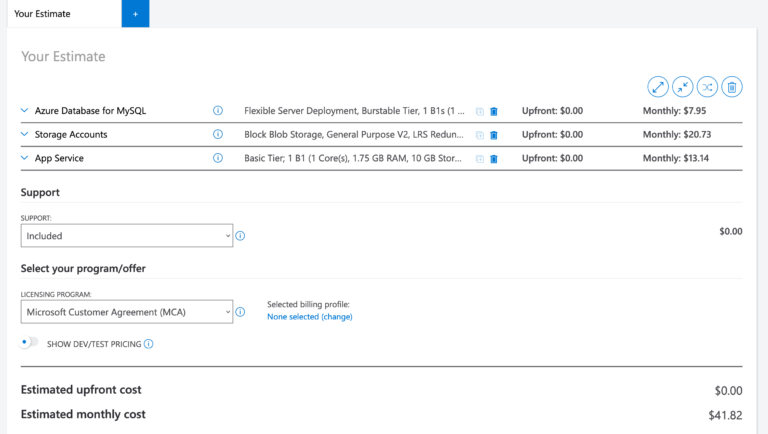
Task: Click Block Blob Storage description text
Action: coord(354,134)
